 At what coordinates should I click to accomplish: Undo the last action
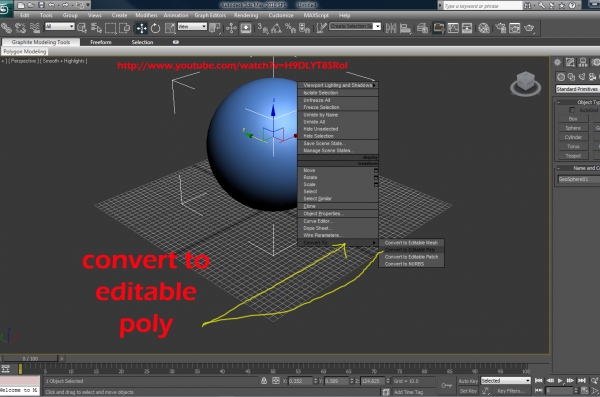pyautogui.click(x=52, y=5)
